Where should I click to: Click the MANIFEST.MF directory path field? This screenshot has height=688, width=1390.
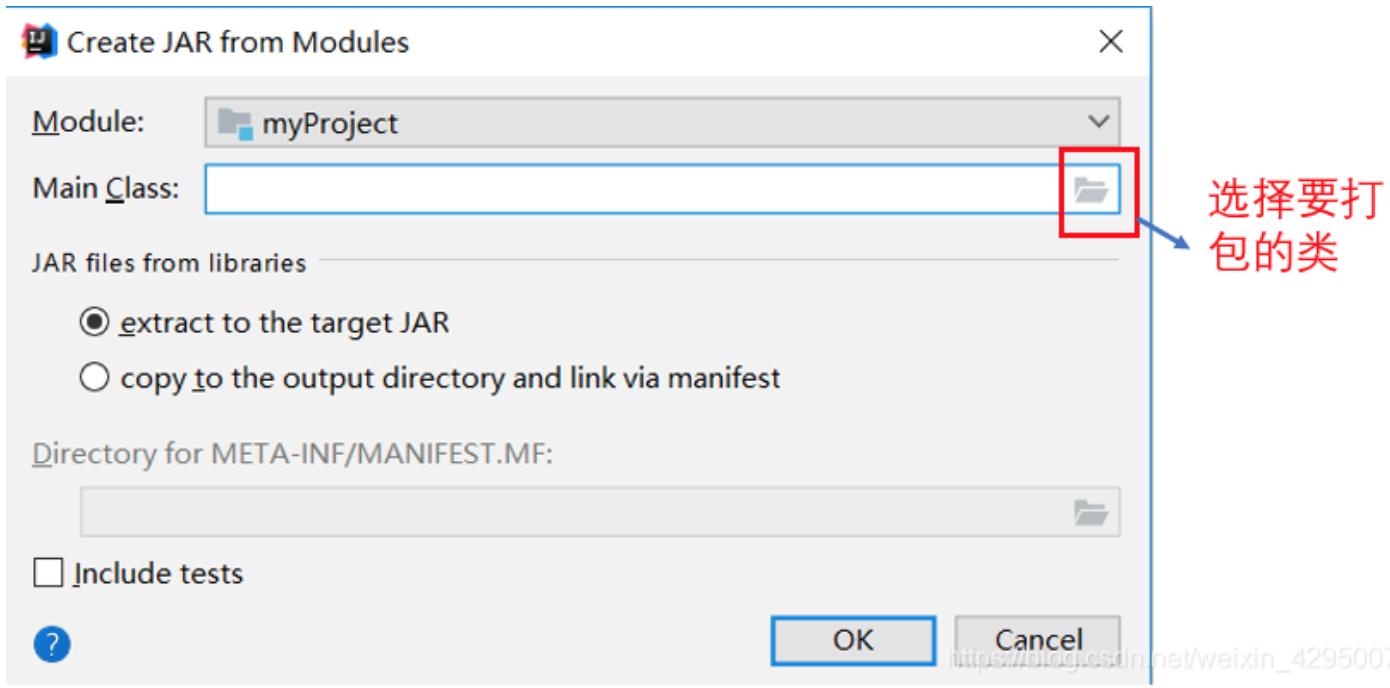click(570, 513)
